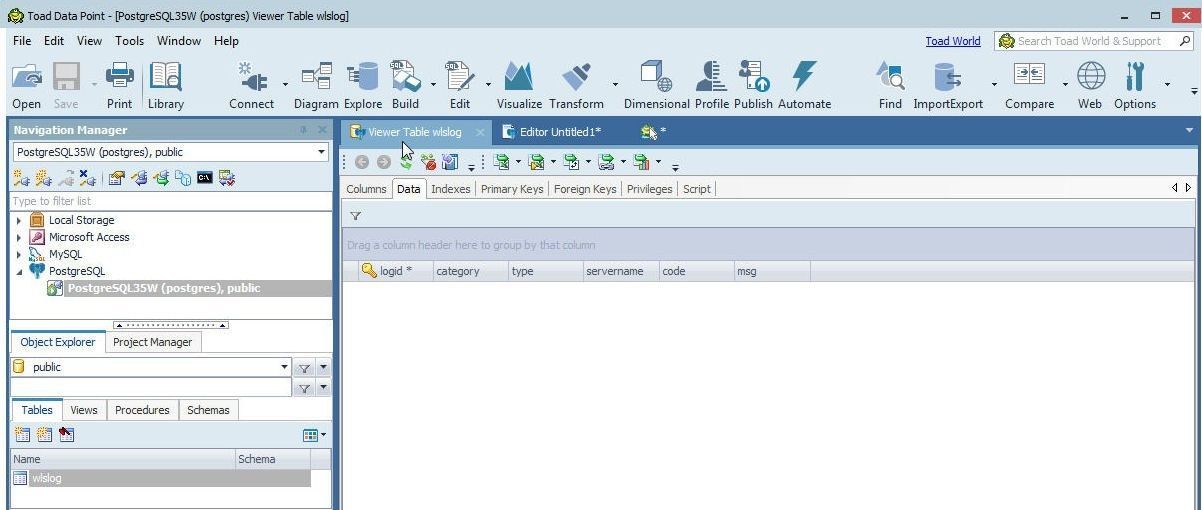Click the Open toolbar icon
The image size is (1202, 510).
tap(27, 85)
